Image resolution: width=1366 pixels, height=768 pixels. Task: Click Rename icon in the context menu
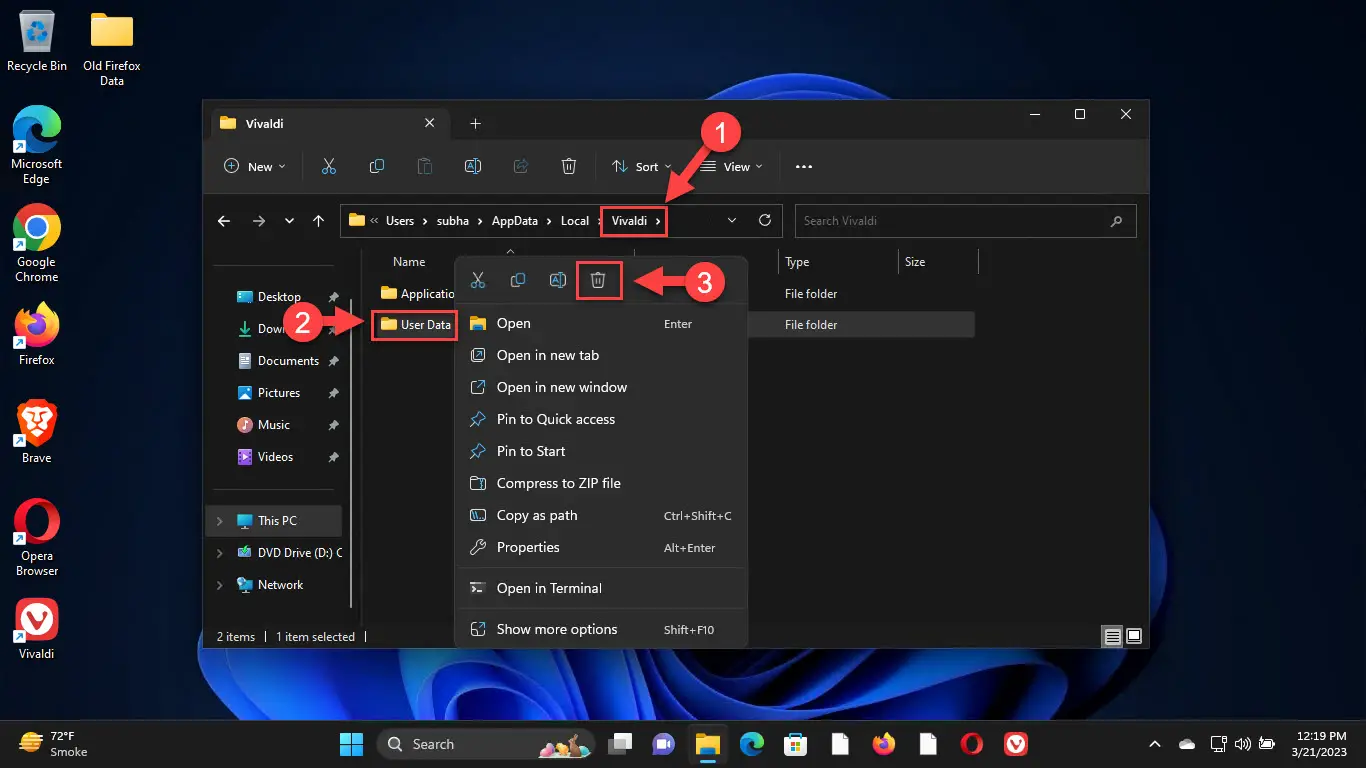[x=558, y=281]
